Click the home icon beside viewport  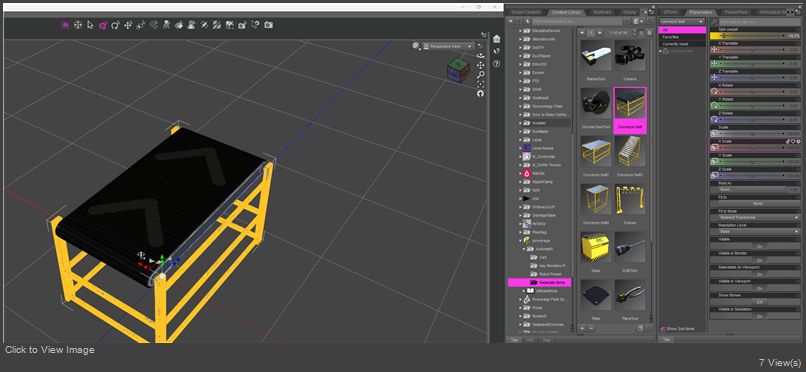click(x=497, y=39)
